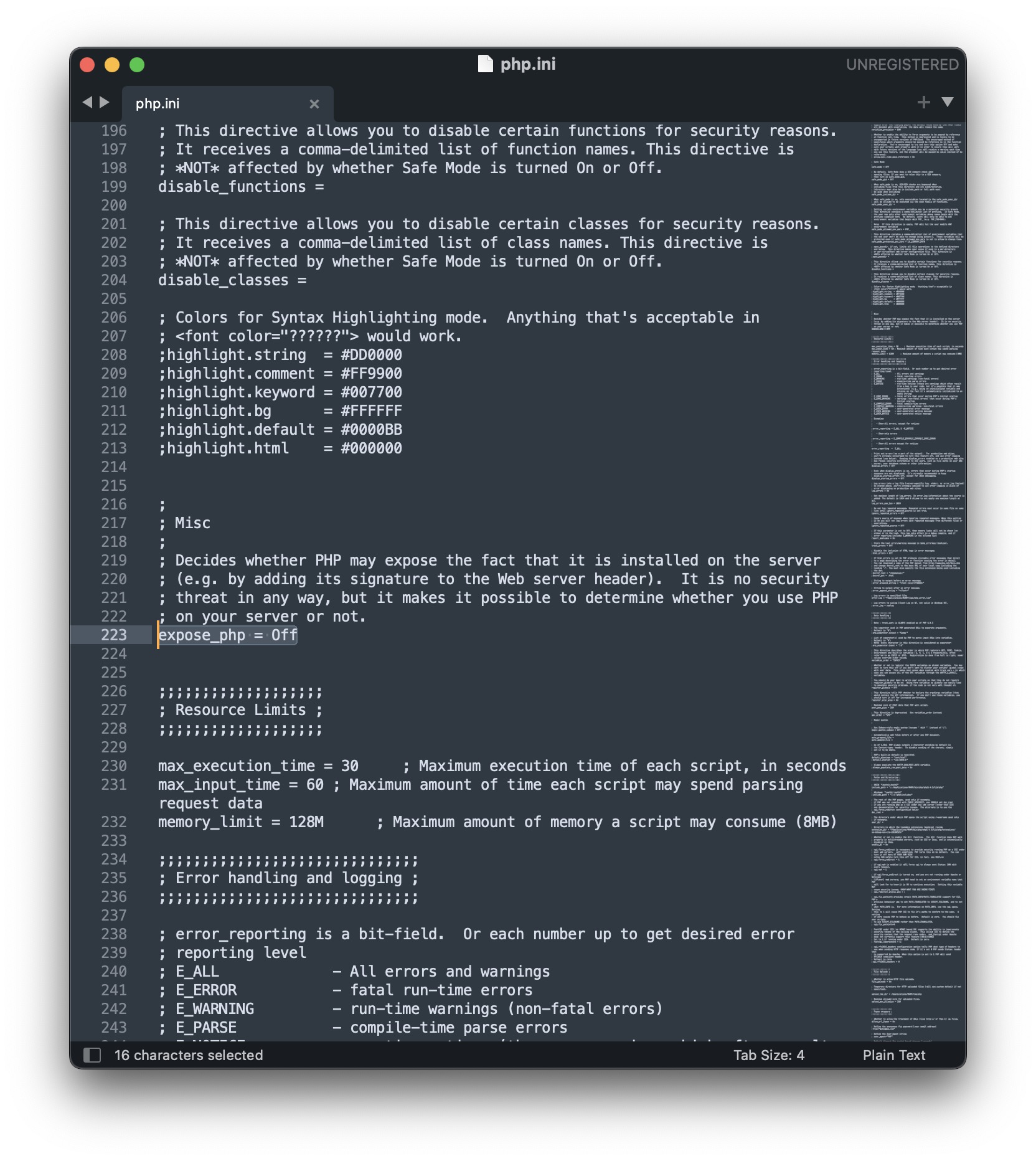Viewport: 1036px width, 1161px height.
Task: Click the ';highlight.bg = #FFFFFF' line
Action: tap(280, 410)
